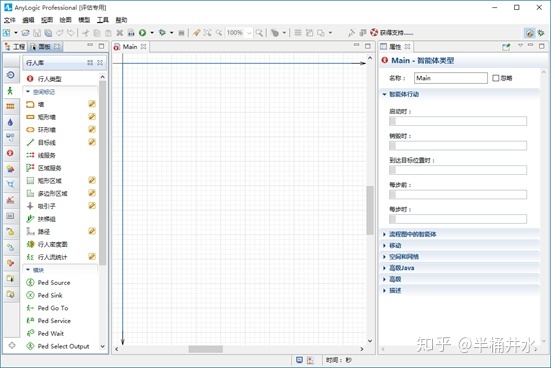Click pencil draw icon beside 目标线
The height and width of the screenshot is (368, 551).
(x=92, y=142)
